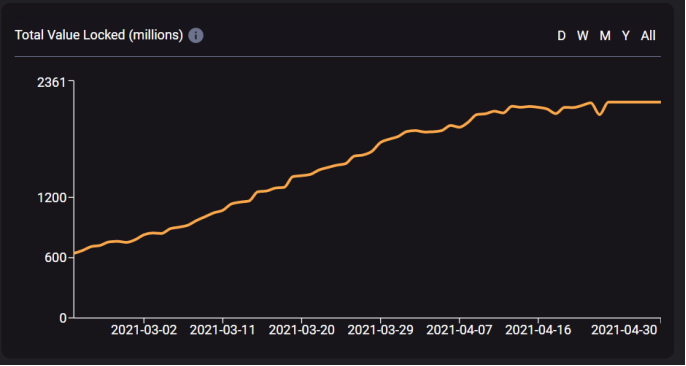
Task: Show the All time range
Action: coord(648,36)
